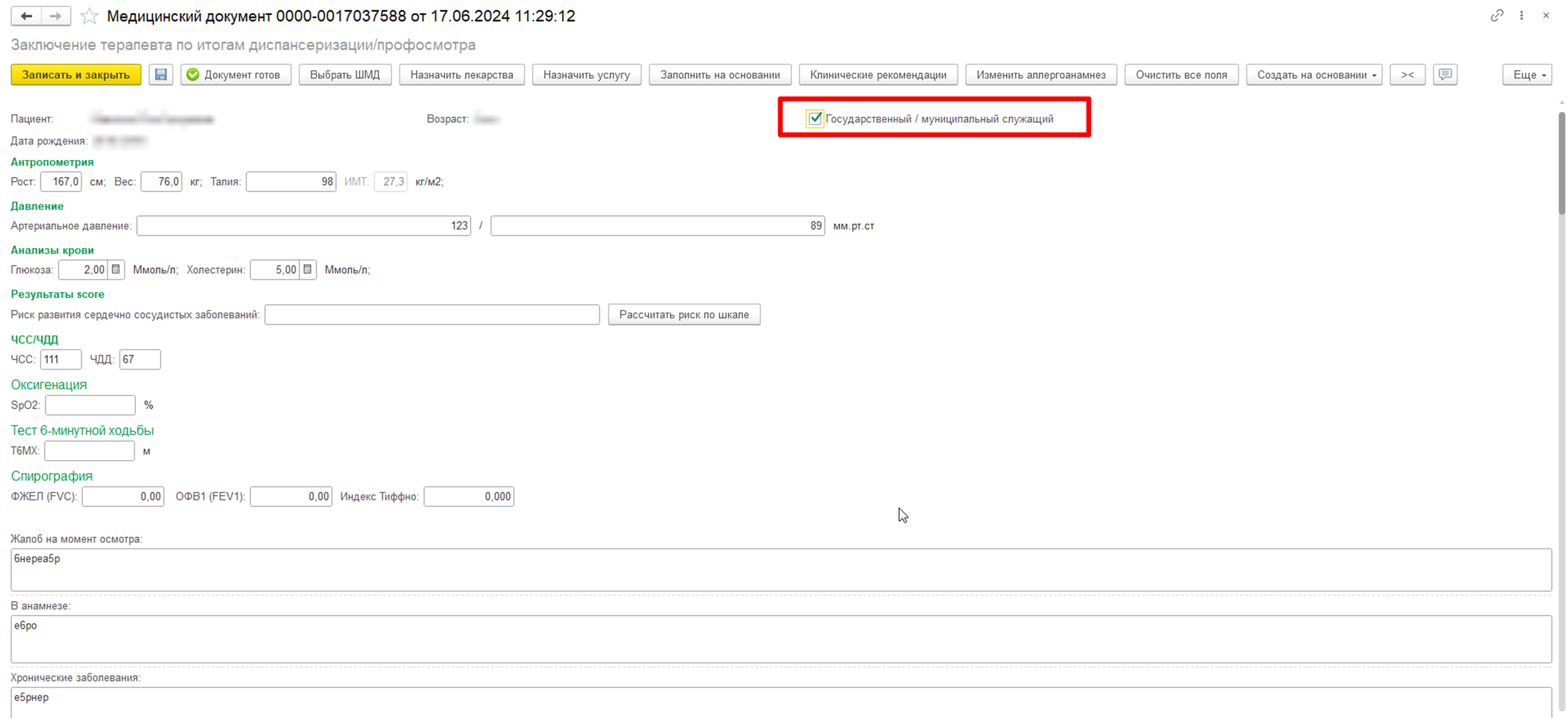The width and height of the screenshot is (1568, 719).
Task: Click the >< collapse button
Action: point(1407,75)
